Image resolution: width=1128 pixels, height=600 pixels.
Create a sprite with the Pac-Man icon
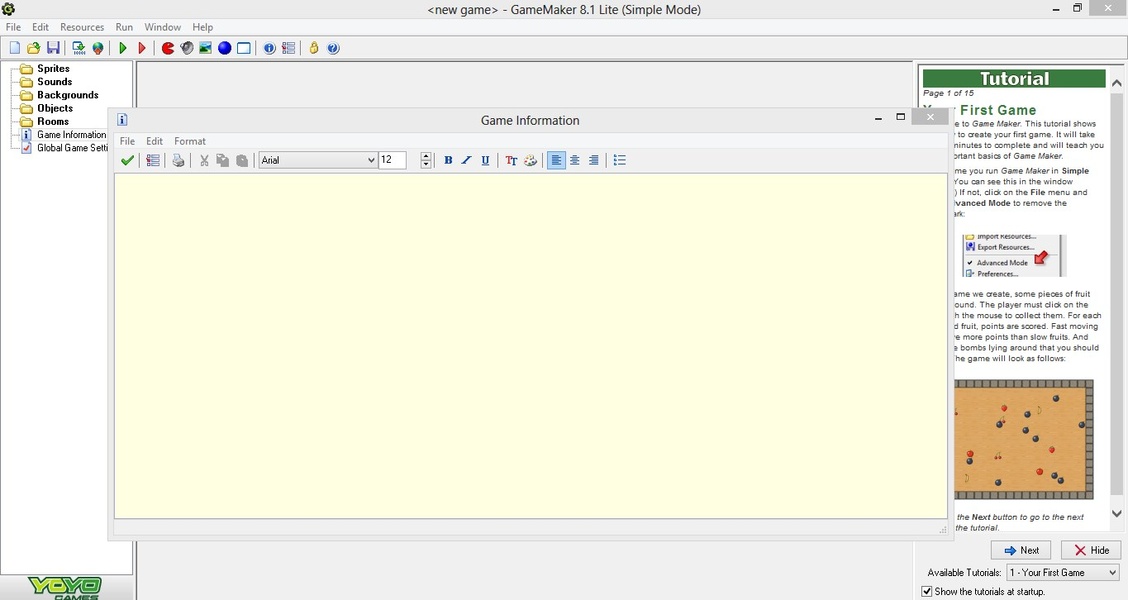tap(168, 48)
